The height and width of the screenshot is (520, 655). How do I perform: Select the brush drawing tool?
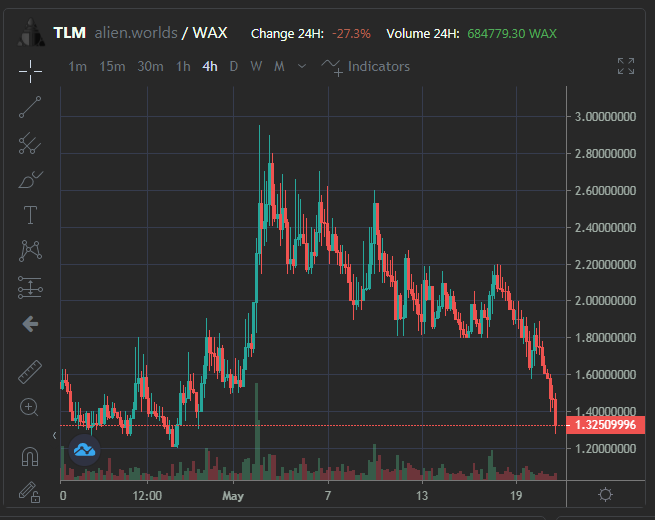(x=31, y=180)
